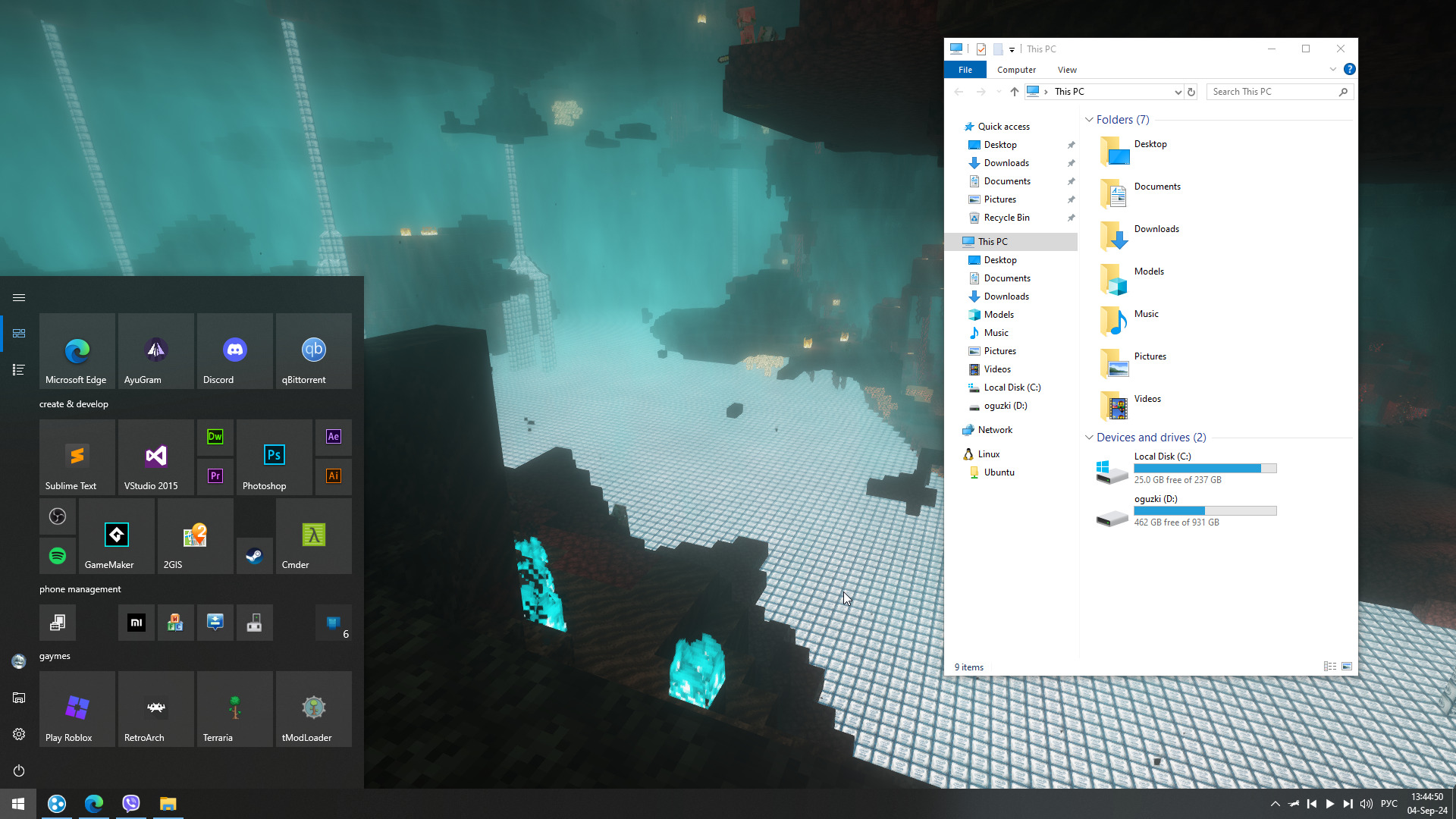1456x819 pixels.
Task: Click the GameMaker tile
Action: (116, 536)
